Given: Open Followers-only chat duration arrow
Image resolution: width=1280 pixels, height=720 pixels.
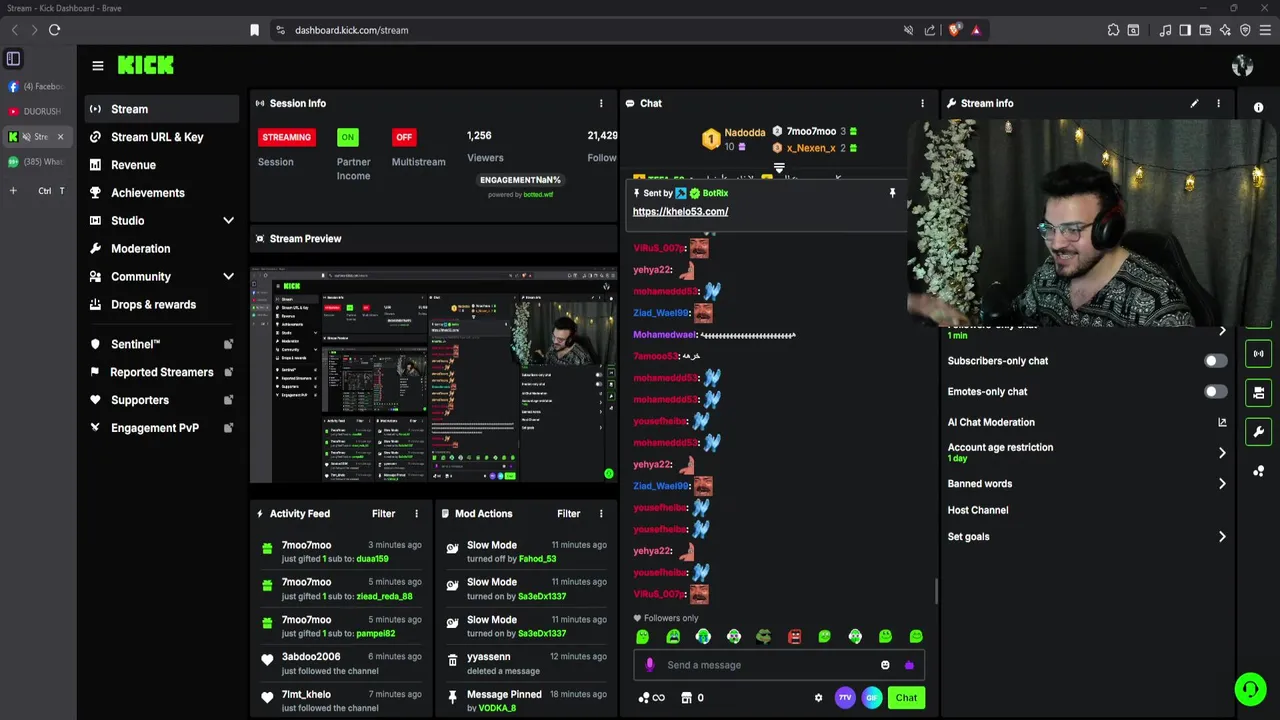Looking at the screenshot, I should 1222,330.
